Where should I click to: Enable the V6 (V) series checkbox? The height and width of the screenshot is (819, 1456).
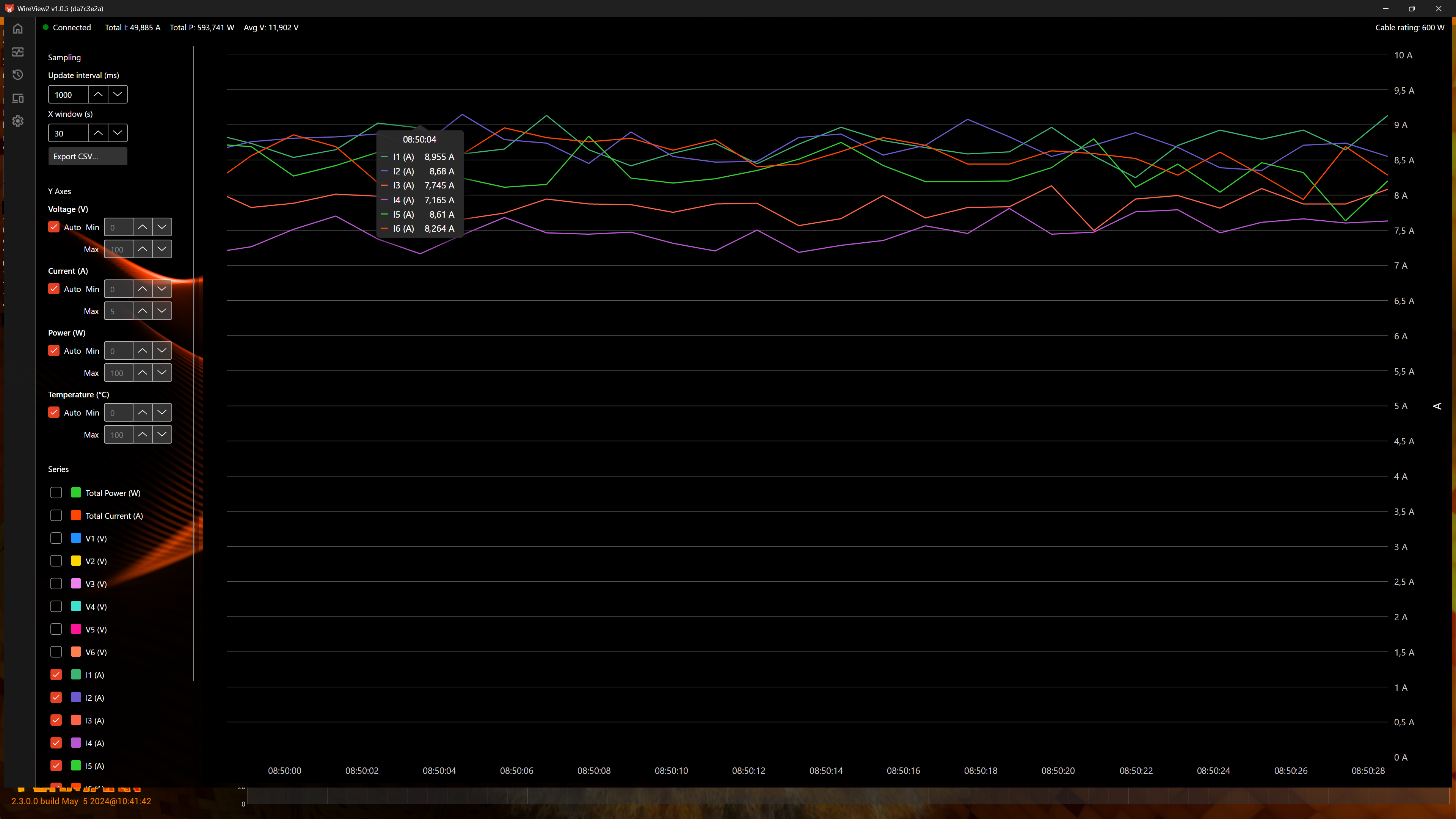56,652
